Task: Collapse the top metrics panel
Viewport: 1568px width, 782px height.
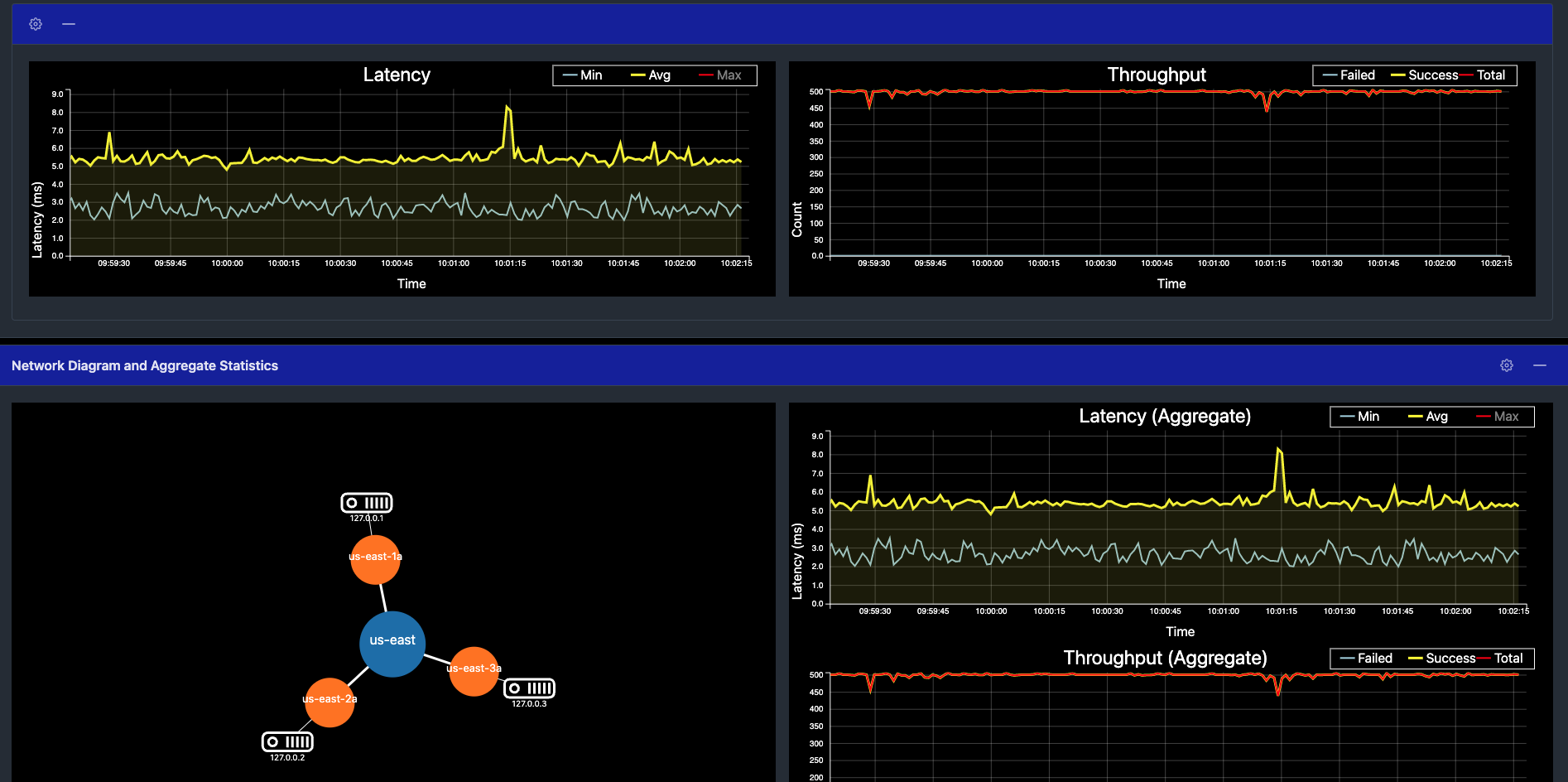Action: coord(70,24)
